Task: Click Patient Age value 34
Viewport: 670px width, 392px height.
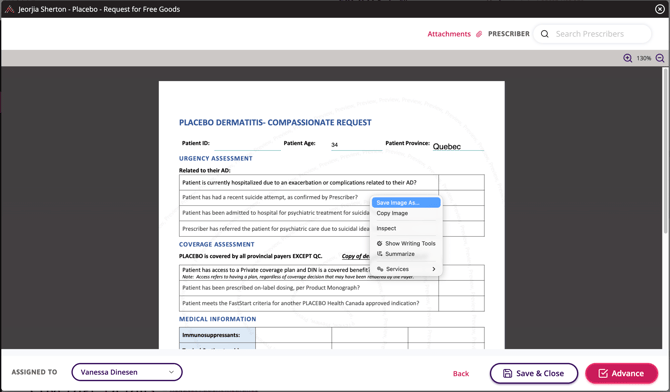Action: (335, 145)
